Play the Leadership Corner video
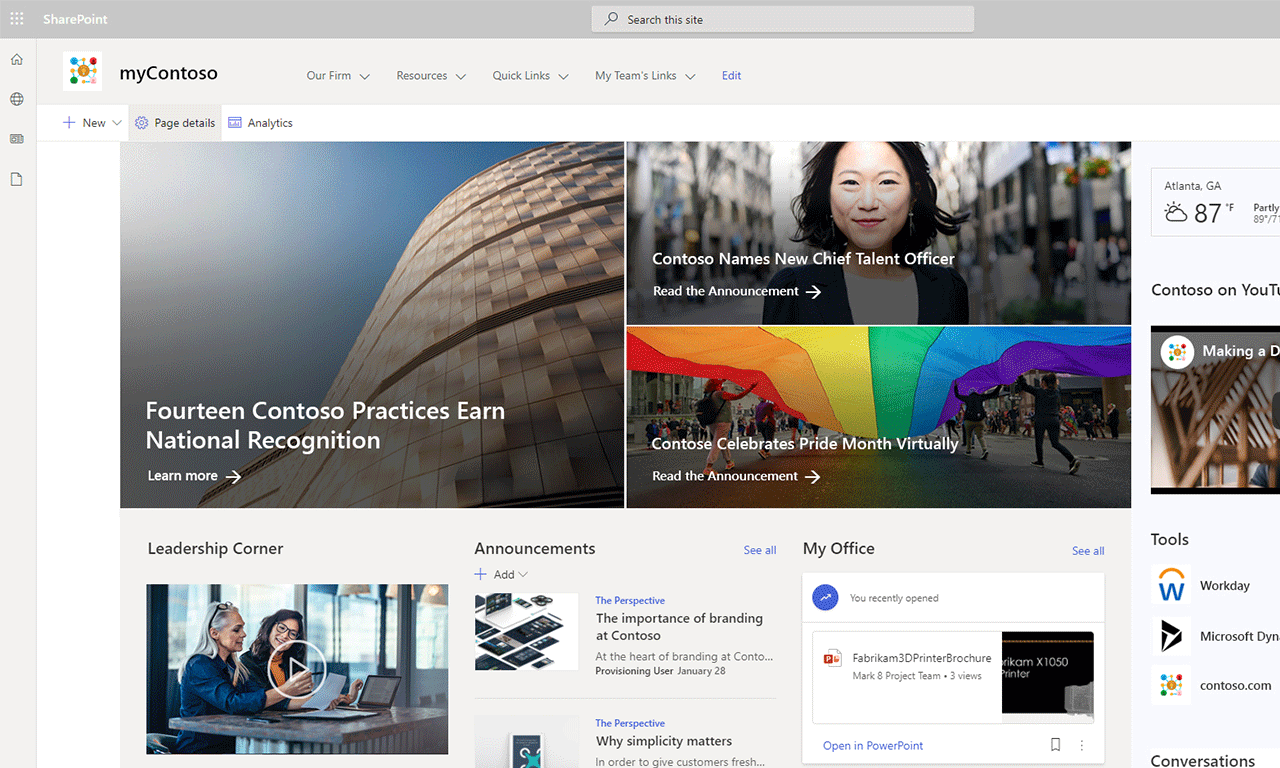 [297, 668]
